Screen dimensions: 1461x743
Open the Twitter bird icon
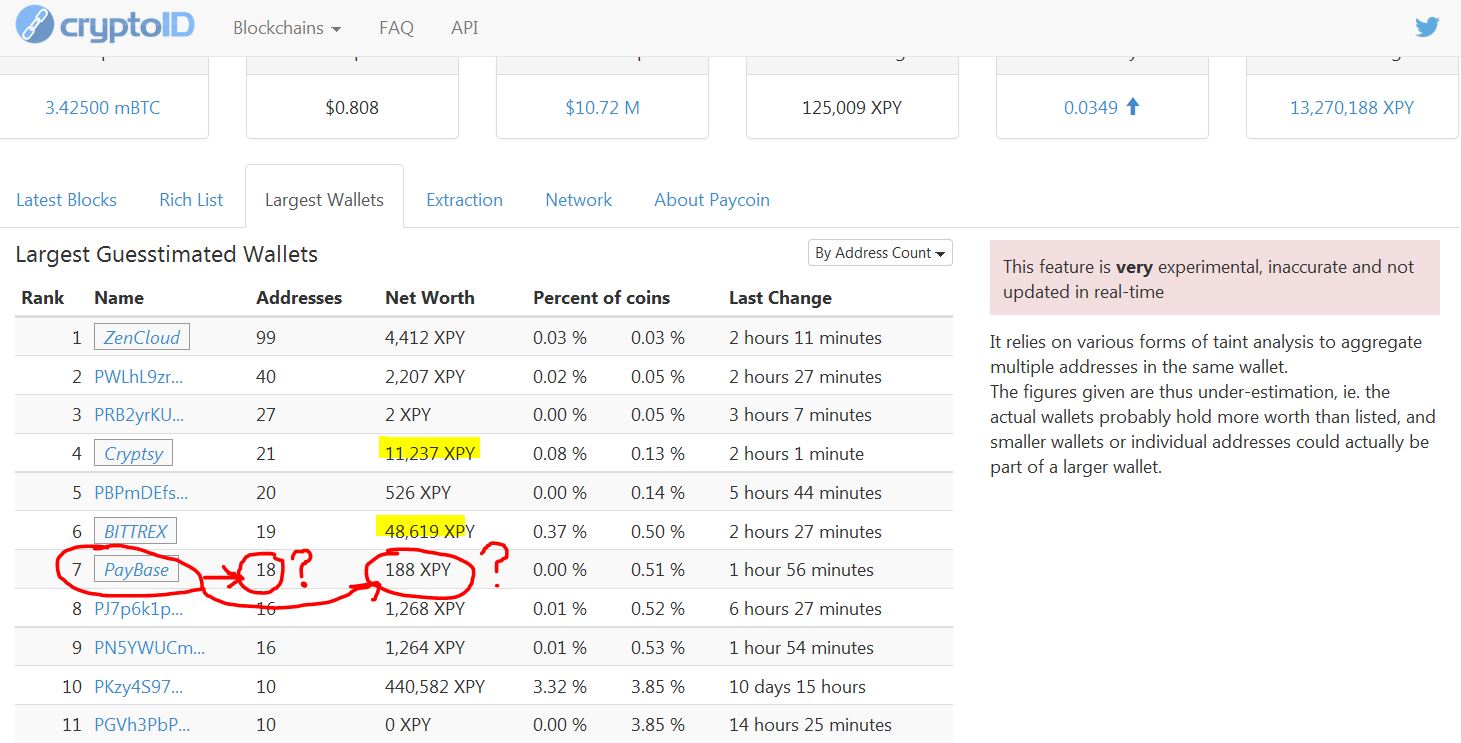pyautogui.click(x=1426, y=27)
